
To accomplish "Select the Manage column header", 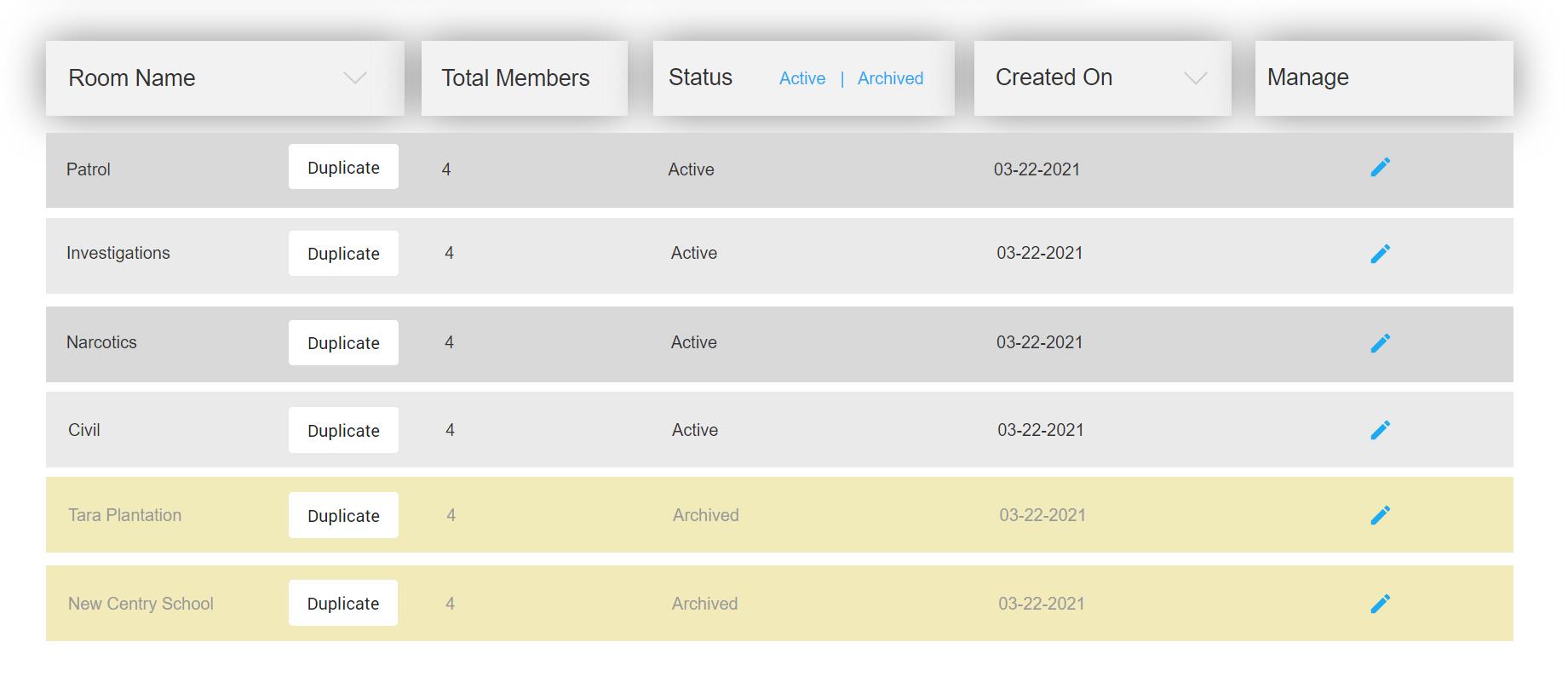I will (x=1307, y=77).
